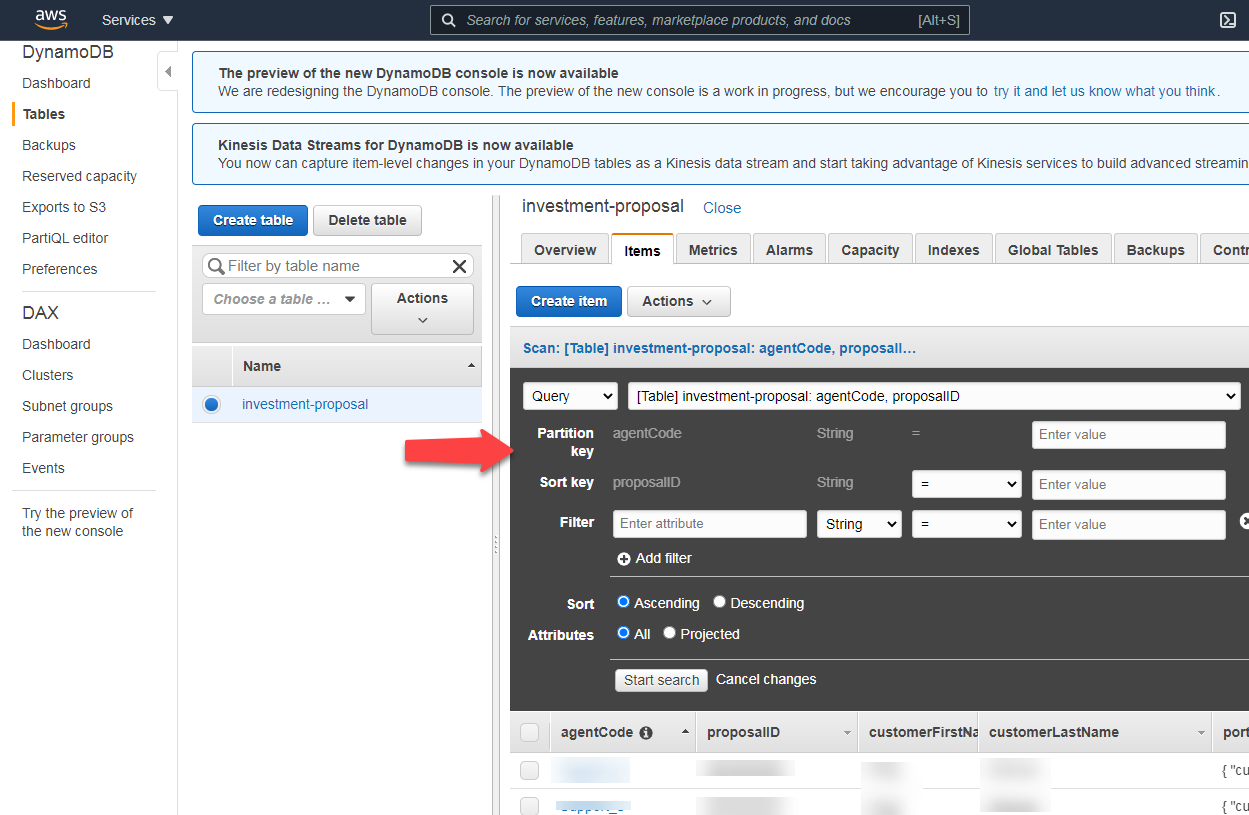Screen dimensions: 1249x815
Task: Collapse the sidebar with the arrow handle
Action: [x=168, y=72]
